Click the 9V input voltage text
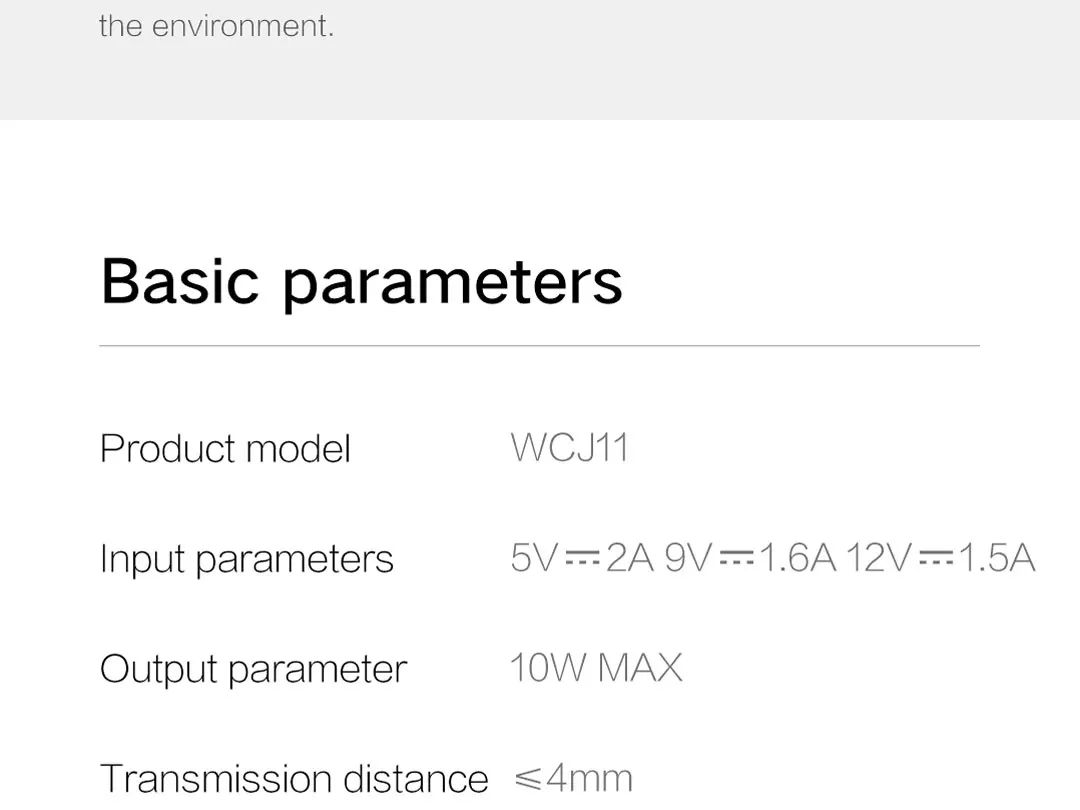The height and width of the screenshot is (810, 1080). 687,558
